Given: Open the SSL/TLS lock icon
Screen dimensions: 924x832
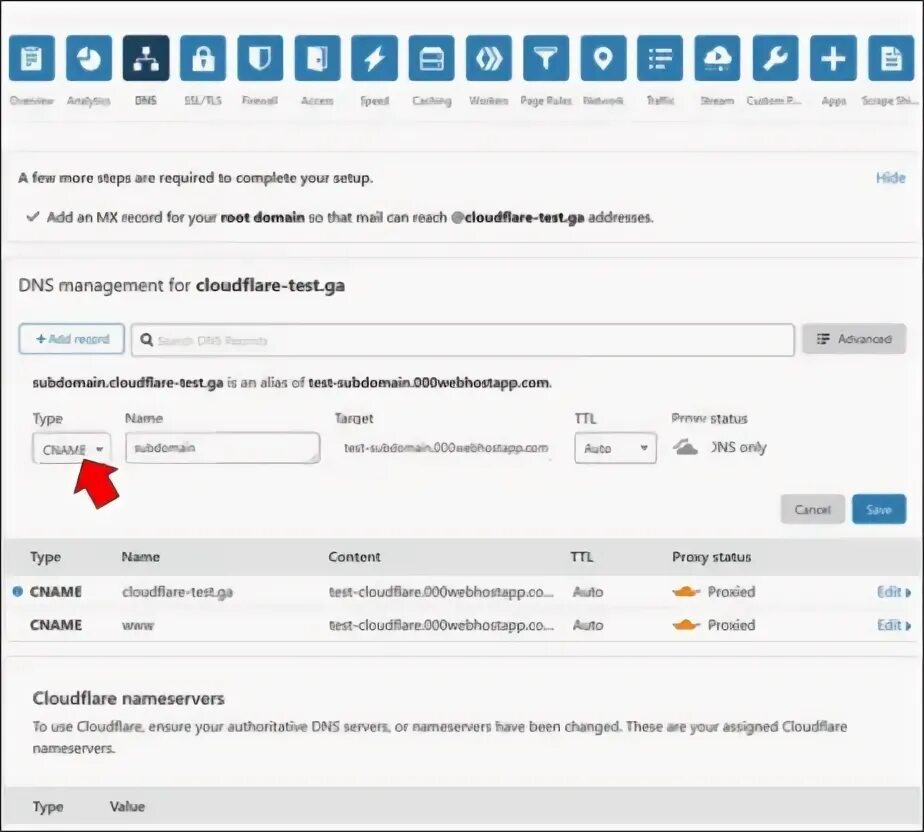Looking at the screenshot, I should tap(203, 58).
